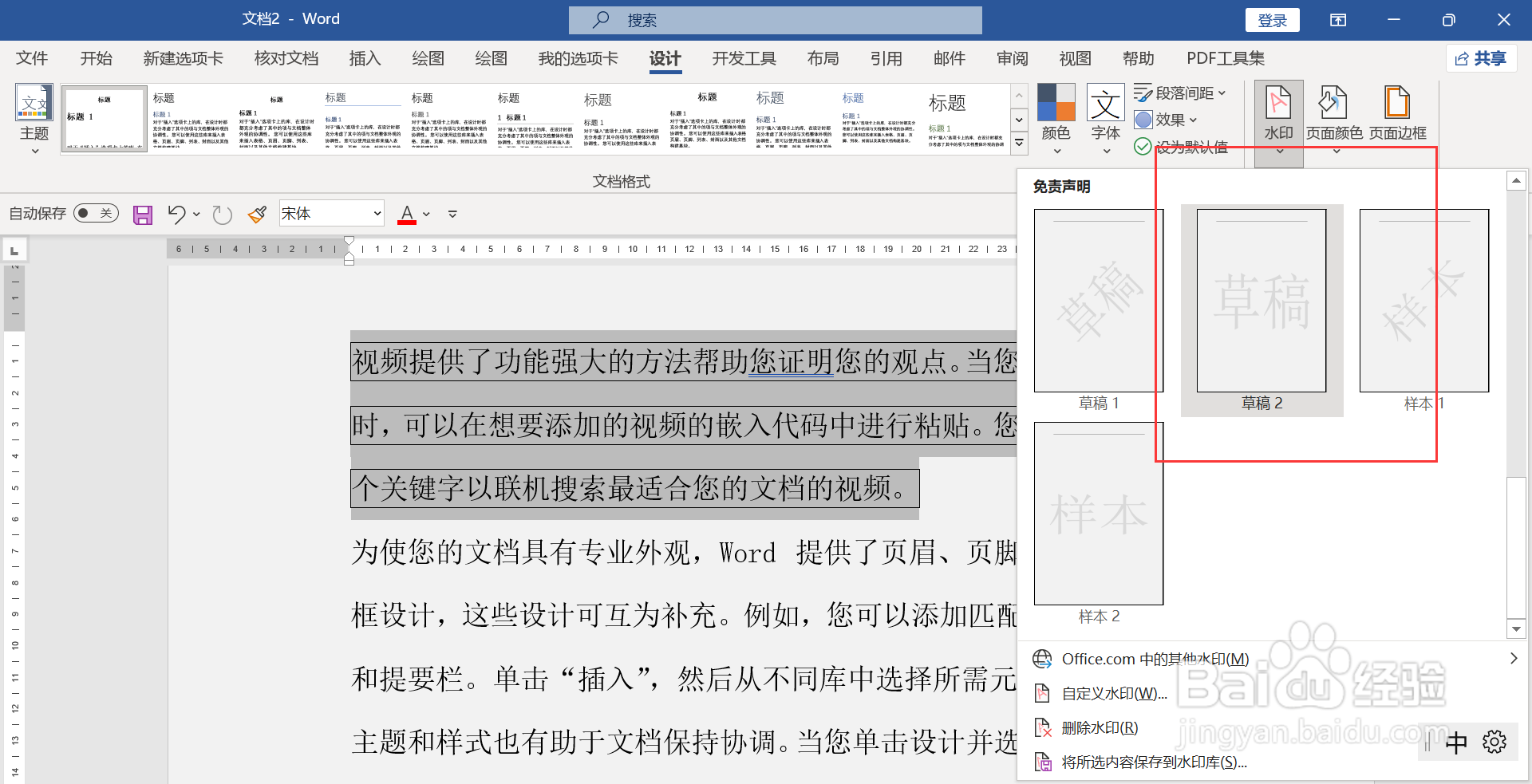
Task: Expand the font color dropdown arrow
Action: click(x=427, y=214)
